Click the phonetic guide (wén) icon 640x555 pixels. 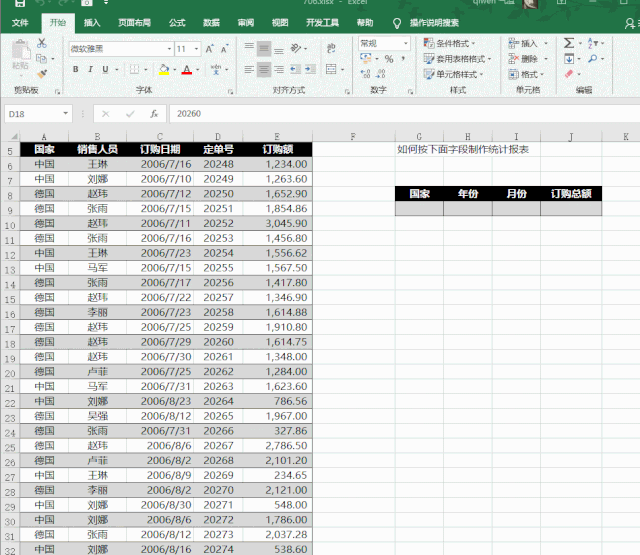[216, 69]
